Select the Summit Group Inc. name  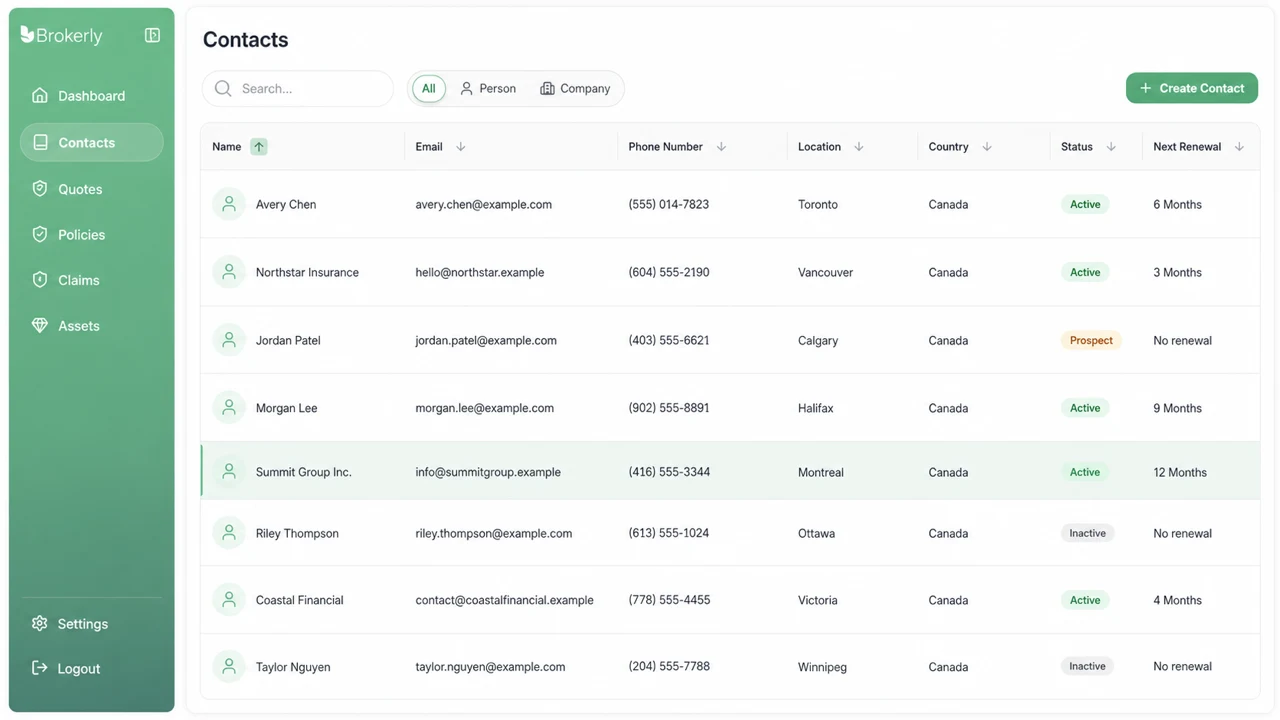click(x=304, y=472)
